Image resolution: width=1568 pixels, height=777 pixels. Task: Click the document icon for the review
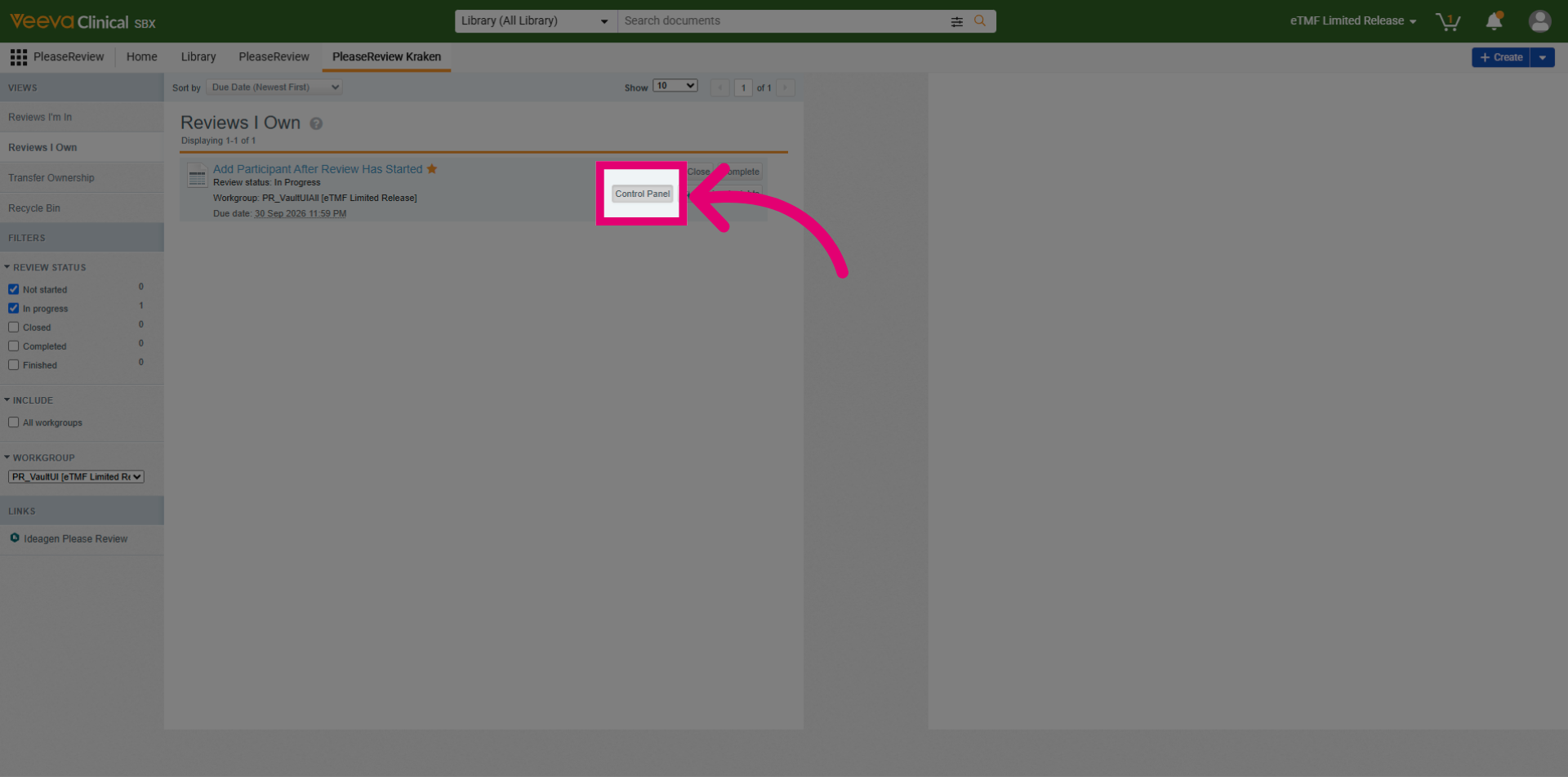[197, 176]
